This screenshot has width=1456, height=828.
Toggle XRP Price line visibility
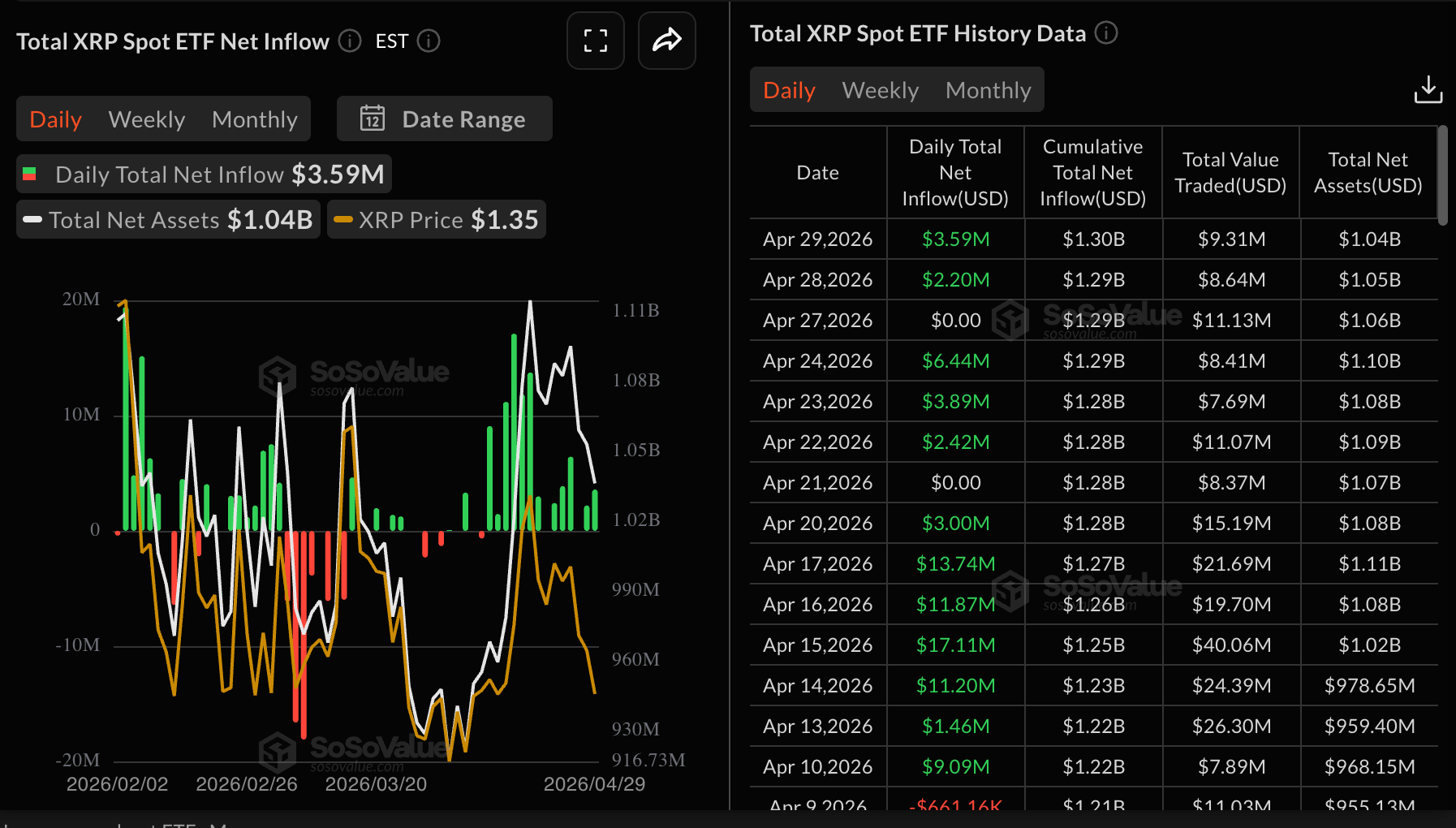(x=437, y=220)
